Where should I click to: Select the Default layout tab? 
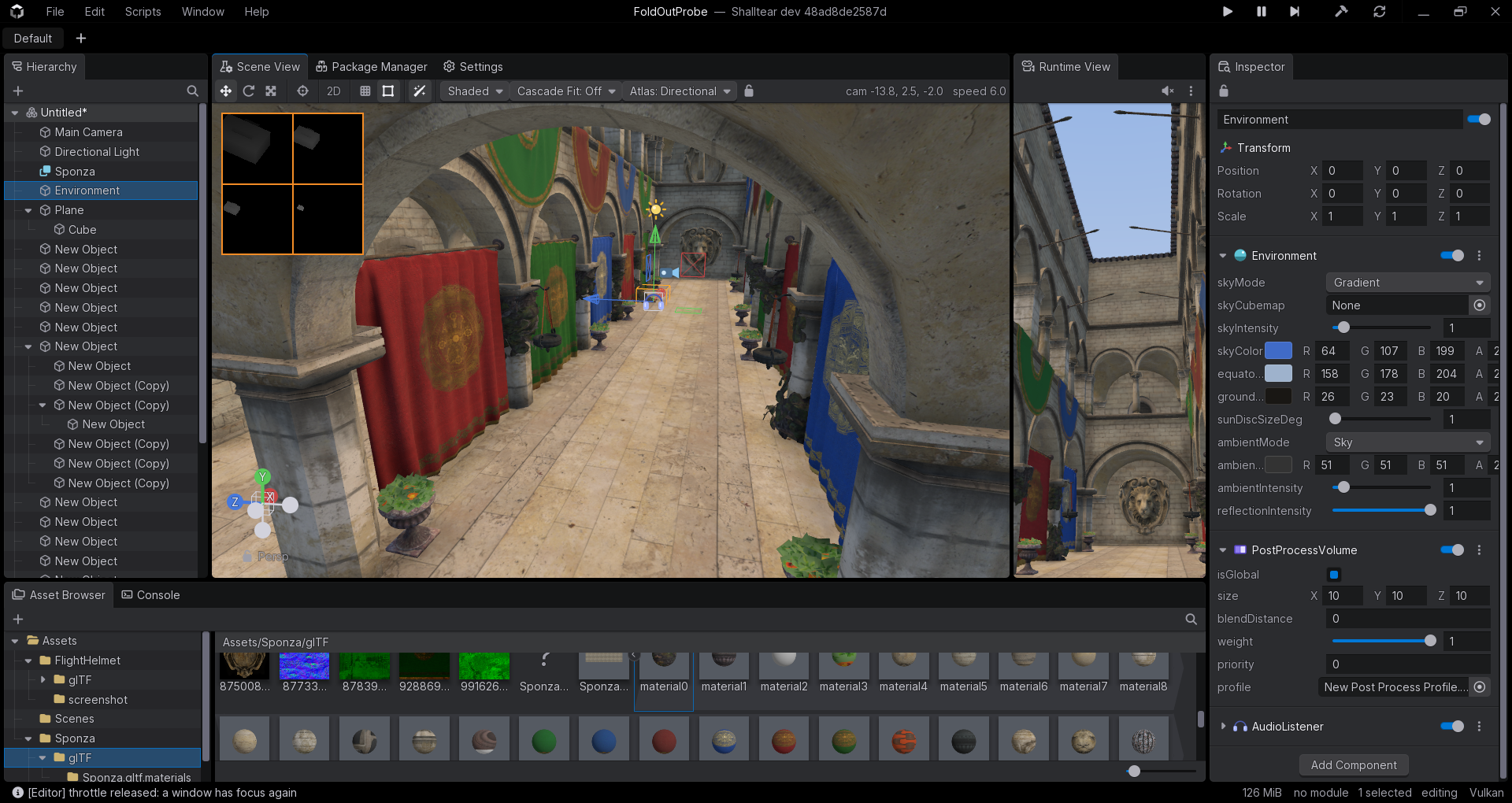pyautogui.click(x=33, y=39)
